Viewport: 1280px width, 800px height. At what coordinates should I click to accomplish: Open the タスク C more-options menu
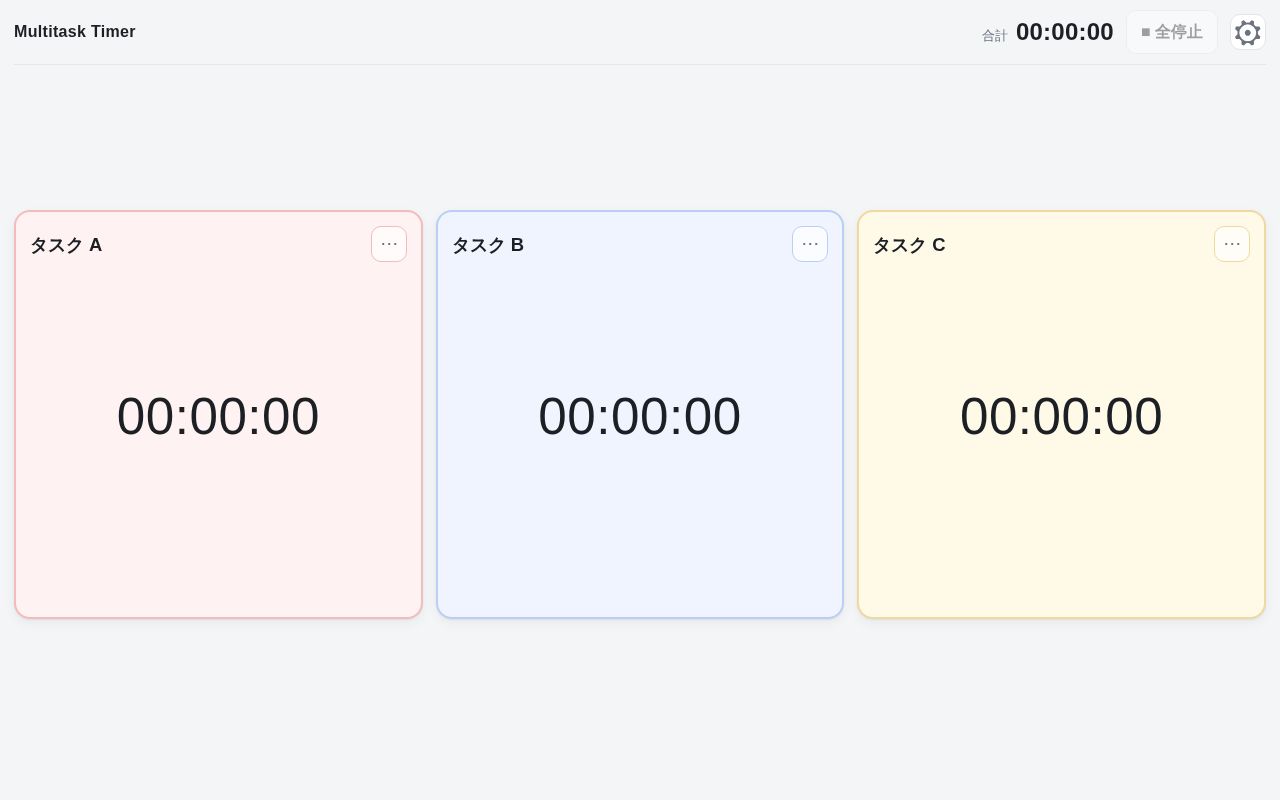[1232, 244]
